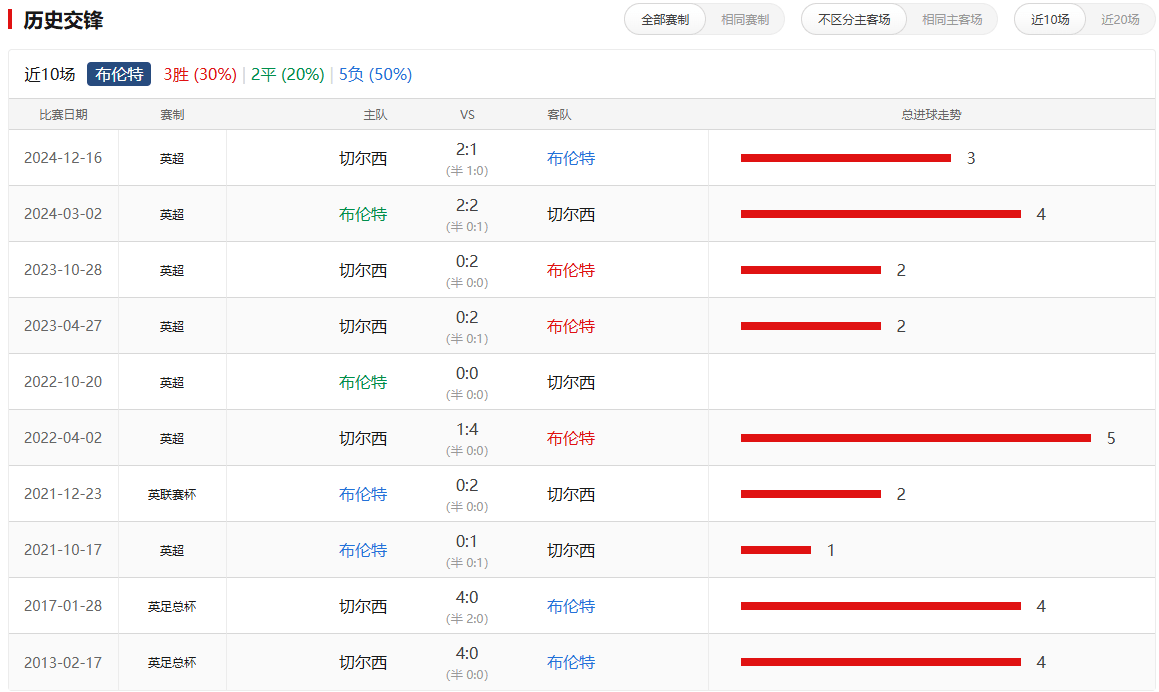Click the blue 布伦特 team badge
The image size is (1159, 692).
pyautogui.click(x=119, y=74)
